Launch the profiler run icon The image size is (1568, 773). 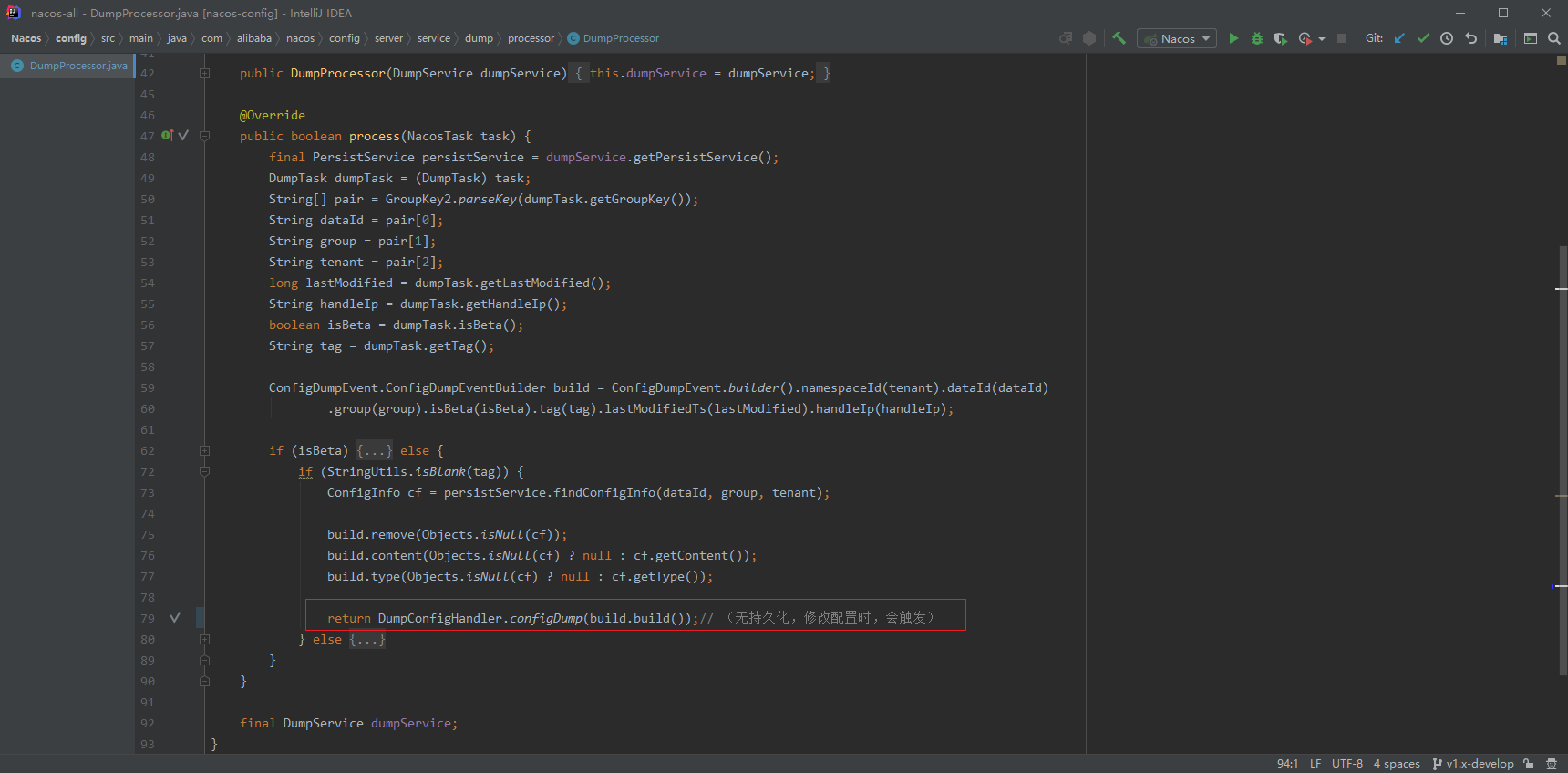pyautogui.click(x=1305, y=38)
